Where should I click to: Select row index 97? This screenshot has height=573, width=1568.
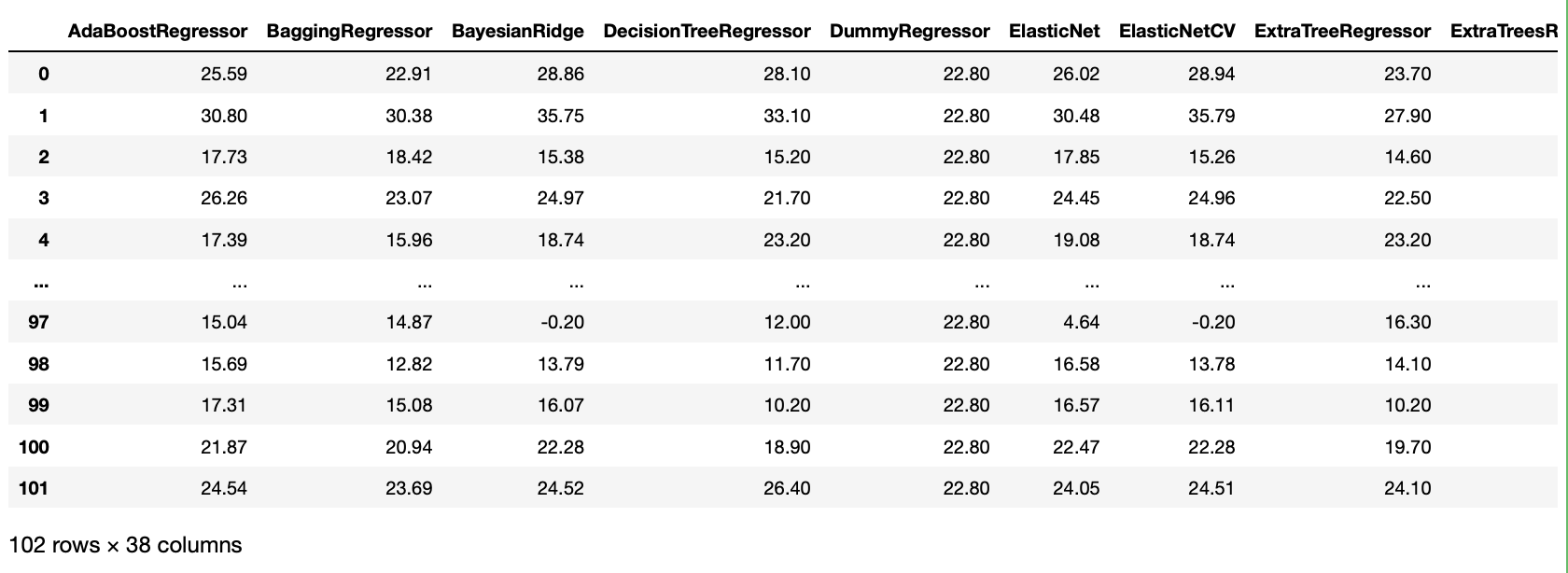click(38, 323)
